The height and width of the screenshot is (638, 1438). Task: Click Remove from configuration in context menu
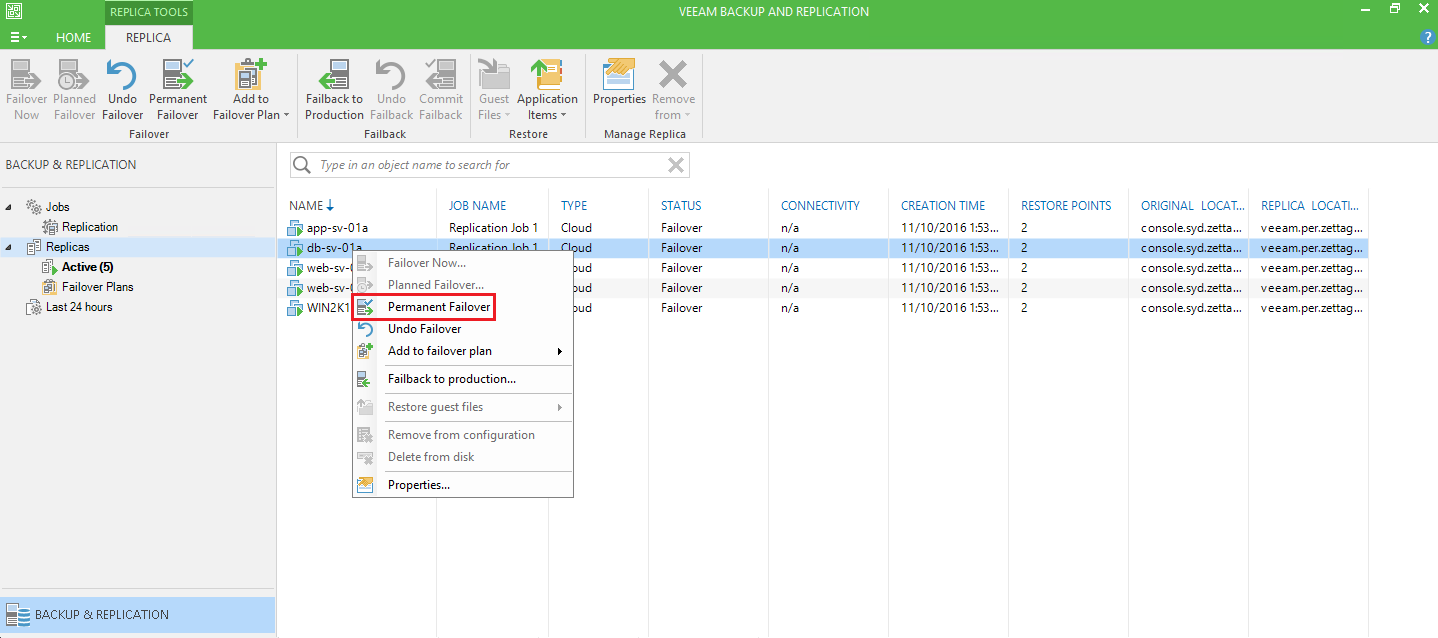[463, 435]
